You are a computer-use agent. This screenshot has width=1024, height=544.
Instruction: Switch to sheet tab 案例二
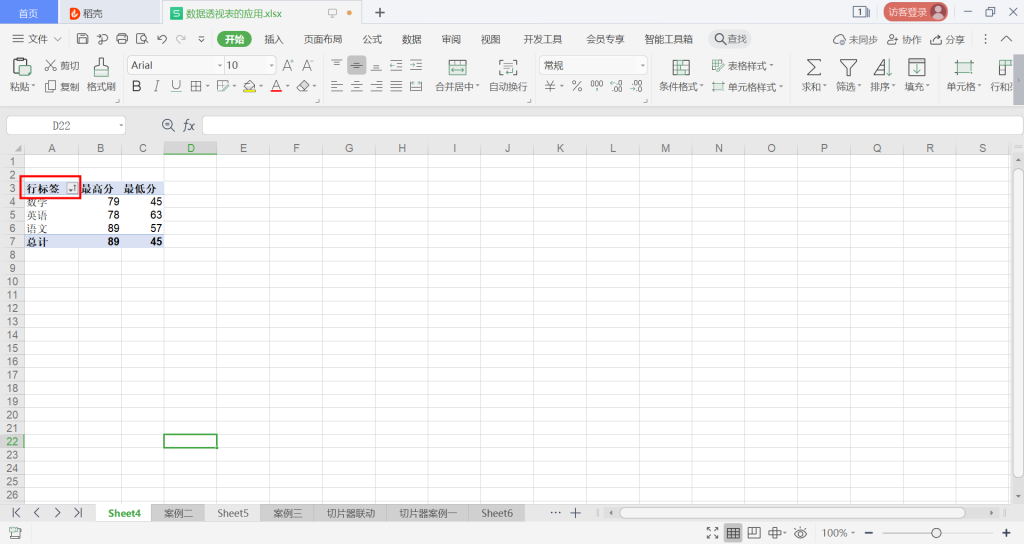[x=178, y=513]
